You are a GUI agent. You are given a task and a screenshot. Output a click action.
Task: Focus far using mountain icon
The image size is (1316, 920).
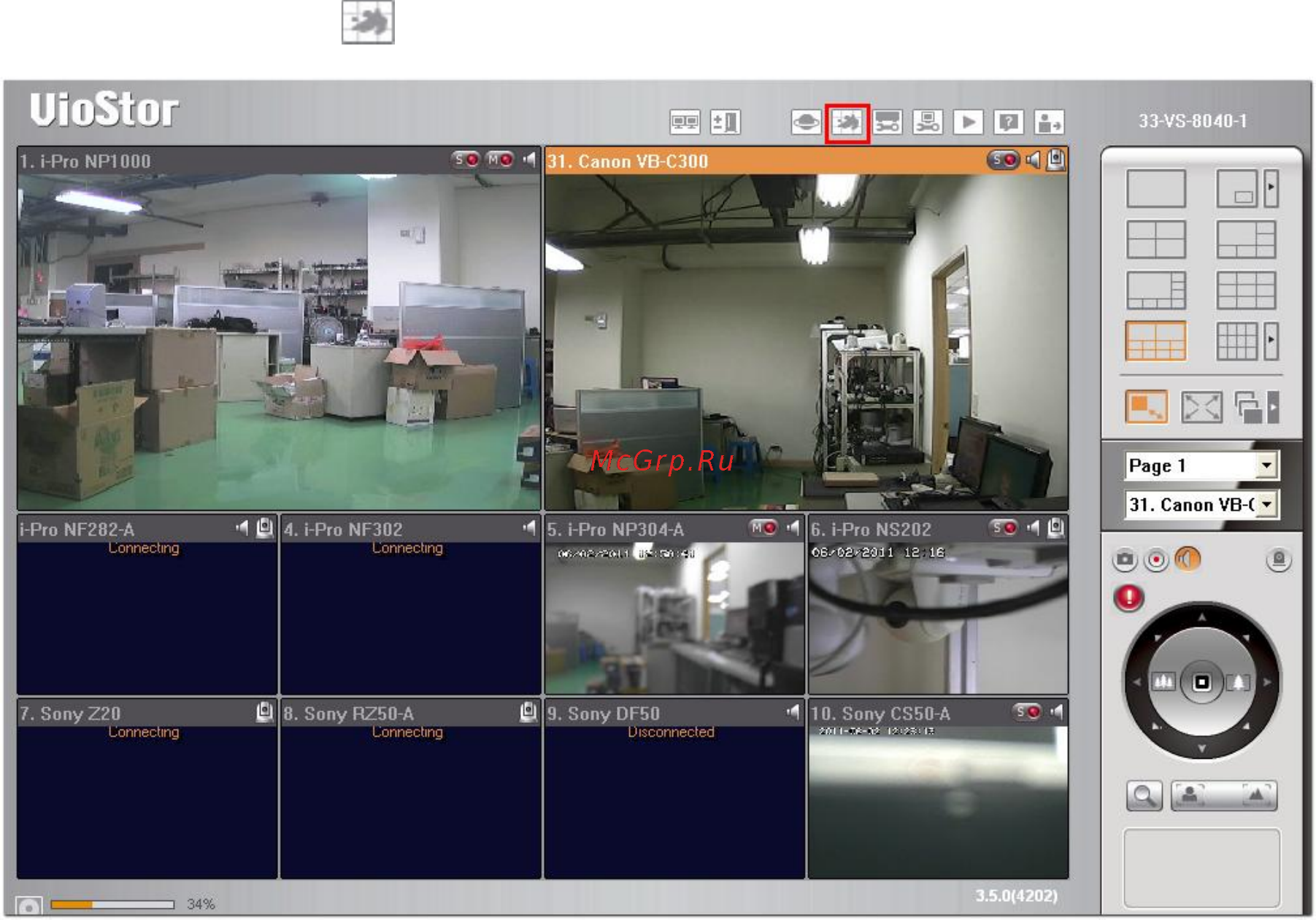pyautogui.click(x=1255, y=795)
